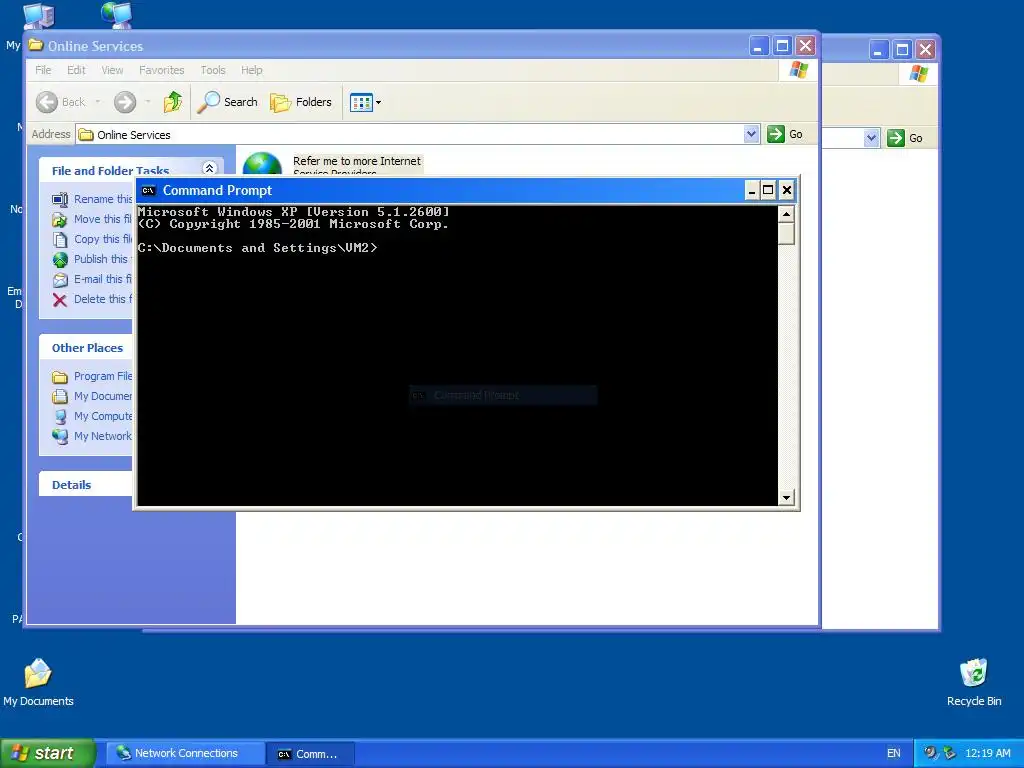Close the Command Prompt window
The height and width of the screenshot is (768, 1024).
[787, 190]
